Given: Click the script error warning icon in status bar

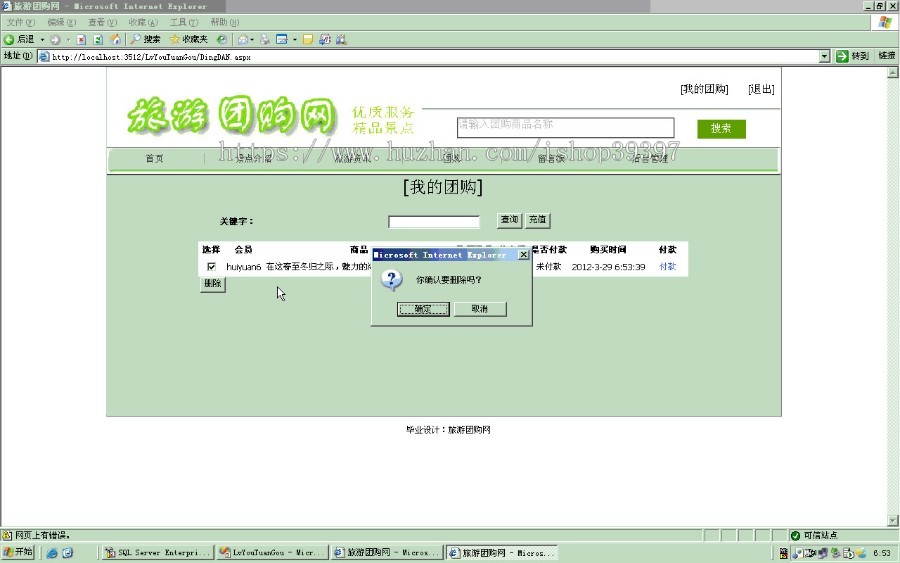Looking at the screenshot, I should point(7,535).
